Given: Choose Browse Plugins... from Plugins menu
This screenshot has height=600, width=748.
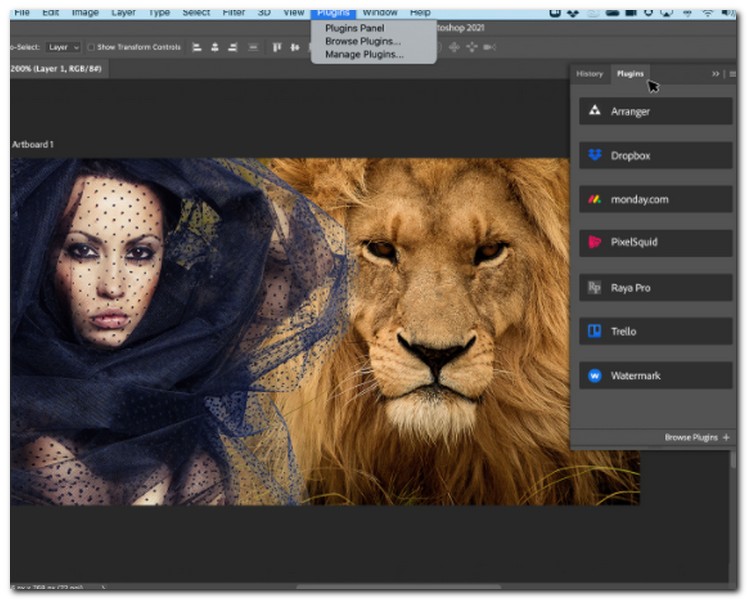Looking at the screenshot, I should (362, 41).
